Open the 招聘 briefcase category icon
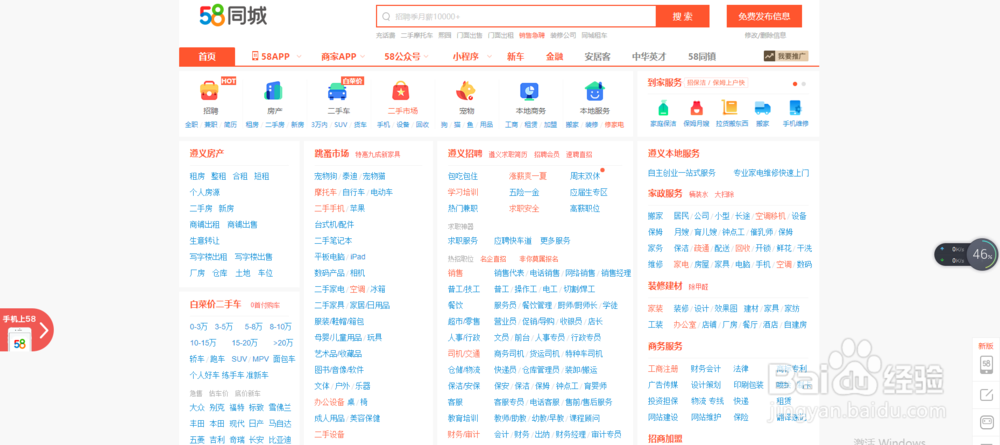This screenshot has height=445, width=1000. click(209, 91)
